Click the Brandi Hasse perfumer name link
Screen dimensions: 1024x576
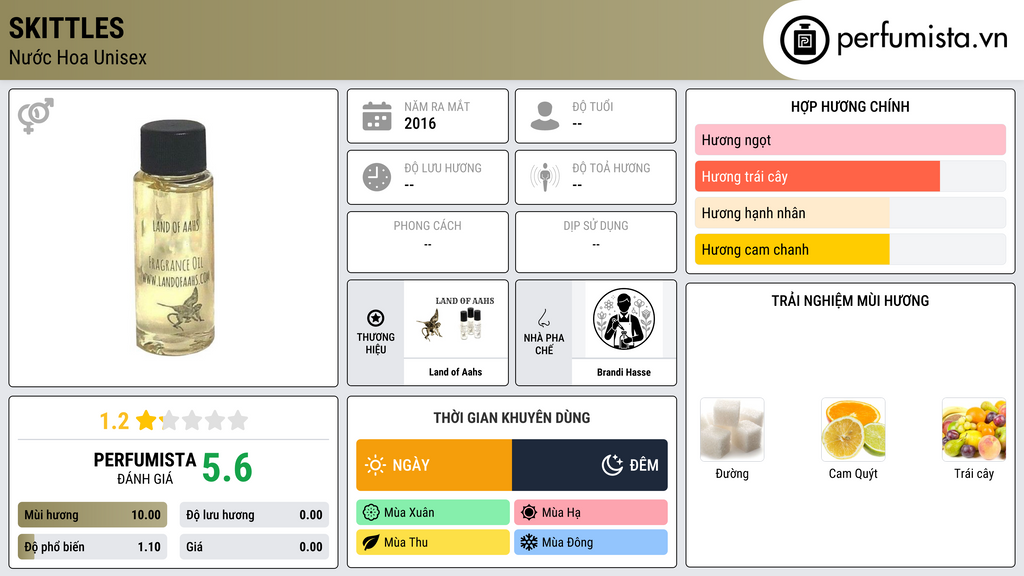(624, 372)
